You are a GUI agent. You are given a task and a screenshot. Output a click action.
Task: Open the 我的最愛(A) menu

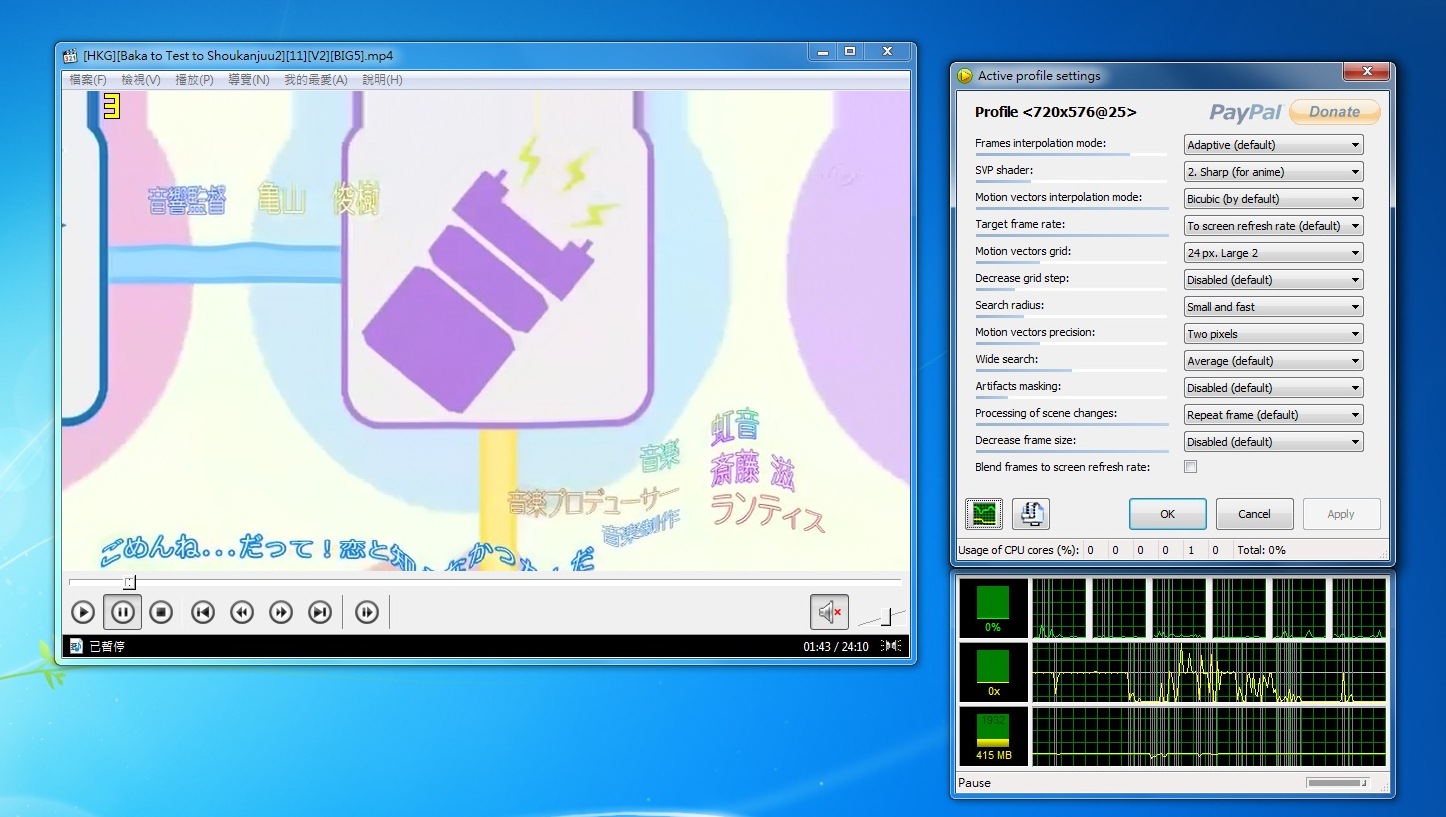tap(316, 80)
